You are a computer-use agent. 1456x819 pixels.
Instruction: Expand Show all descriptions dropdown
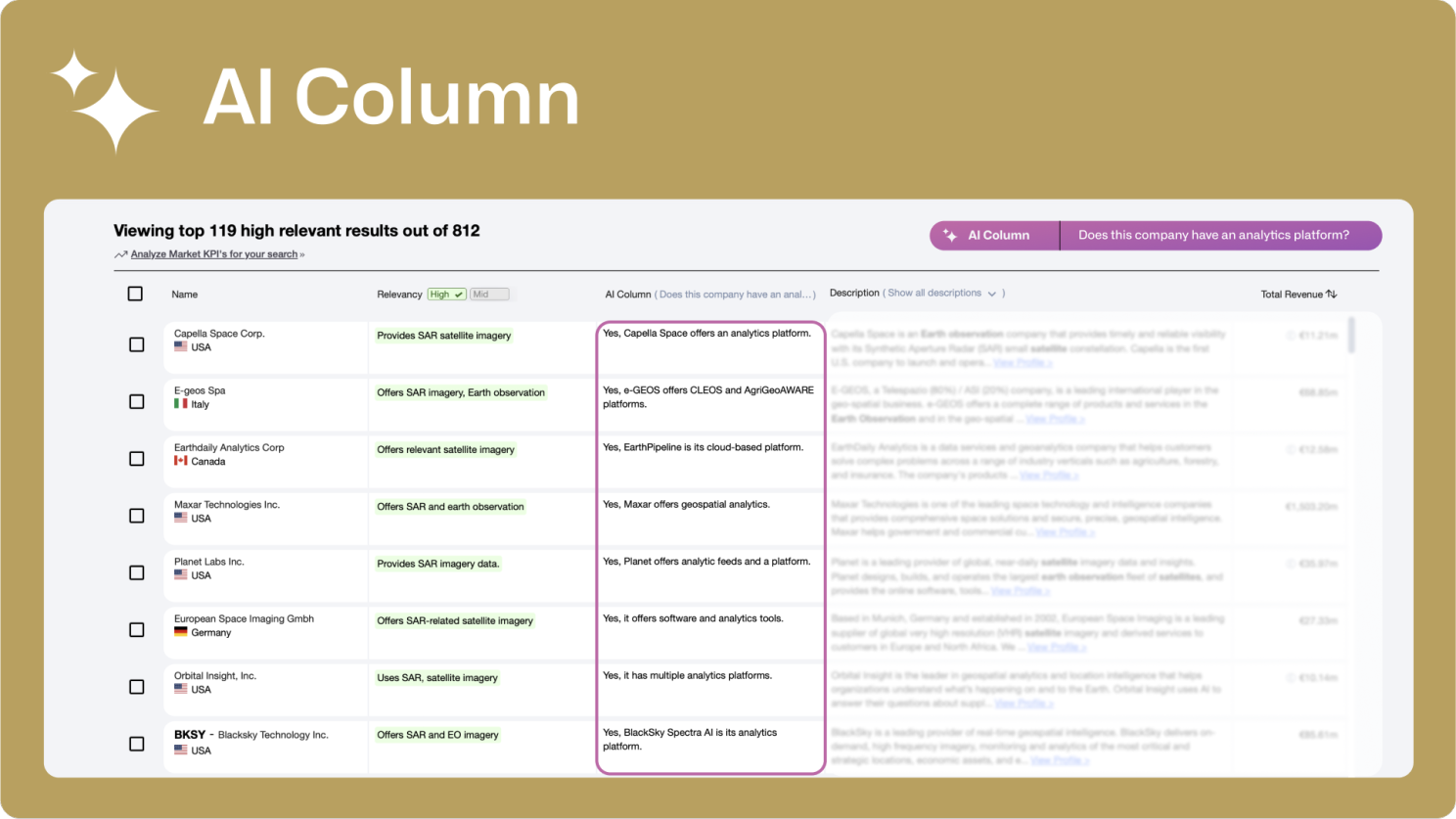point(941,294)
